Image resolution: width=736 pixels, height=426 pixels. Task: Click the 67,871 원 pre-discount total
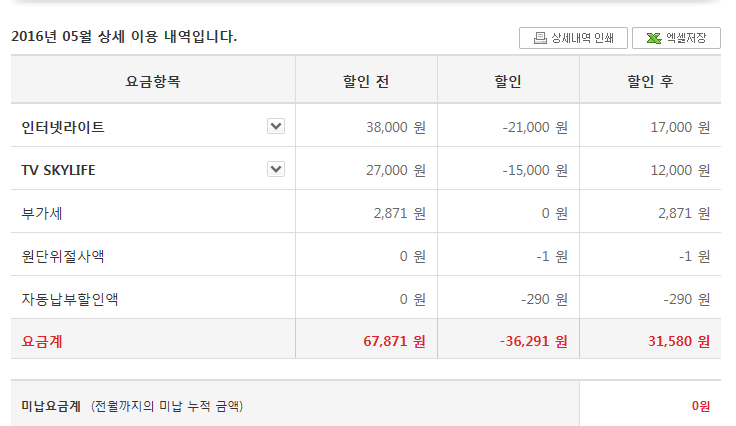pyautogui.click(x=394, y=341)
